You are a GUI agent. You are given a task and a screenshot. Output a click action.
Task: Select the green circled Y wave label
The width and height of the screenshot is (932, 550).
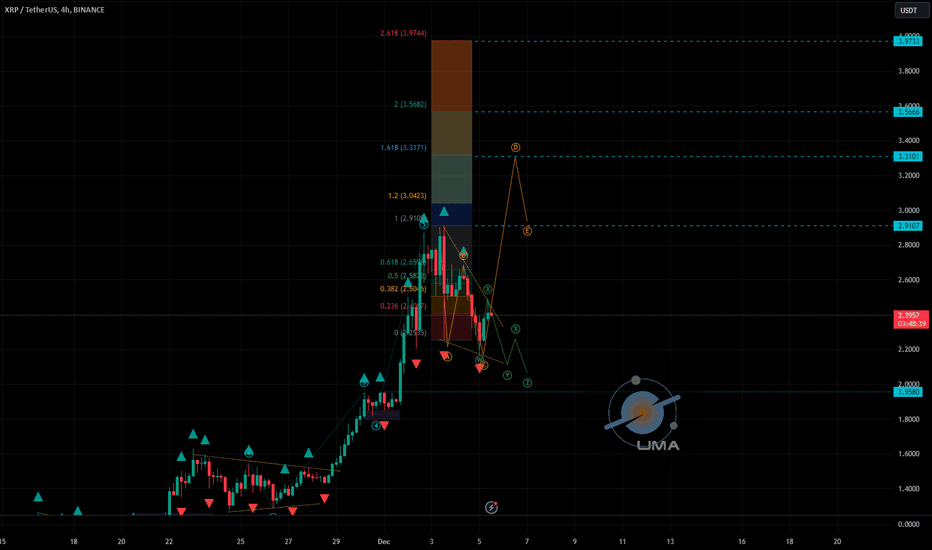(x=507, y=375)
